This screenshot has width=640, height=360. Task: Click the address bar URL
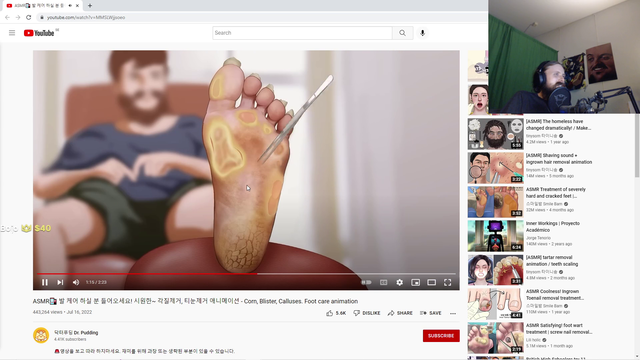86,18
